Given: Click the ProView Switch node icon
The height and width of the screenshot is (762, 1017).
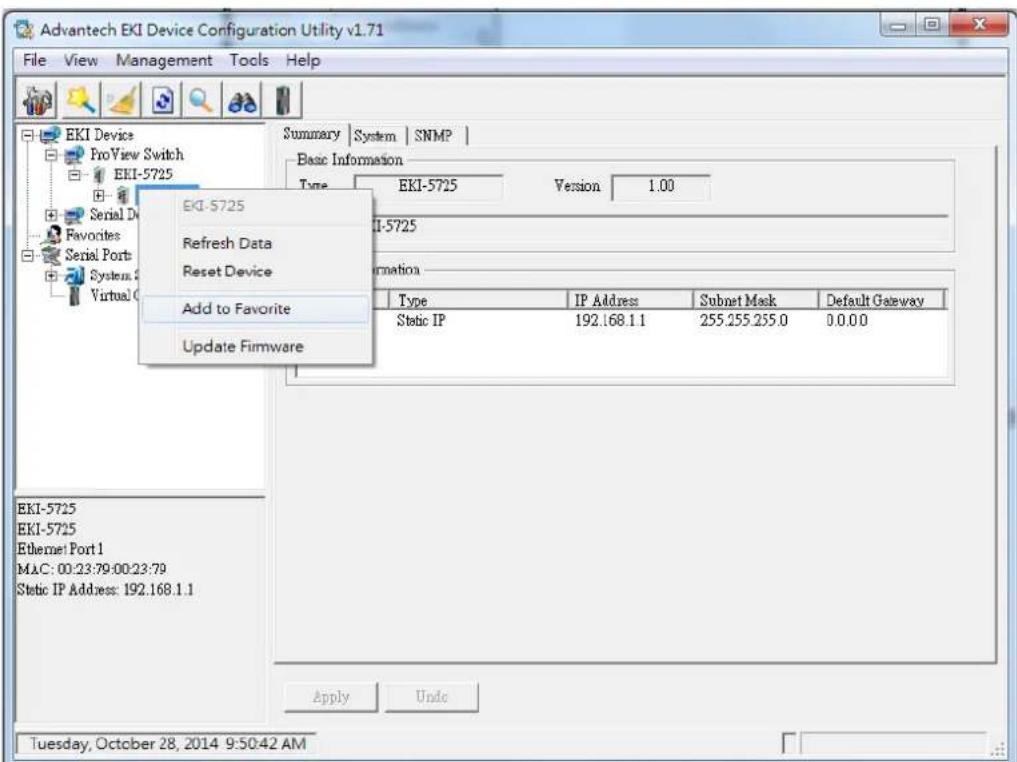Looking at the screenshot, I should pyautogui.click(x=75, y=155).
